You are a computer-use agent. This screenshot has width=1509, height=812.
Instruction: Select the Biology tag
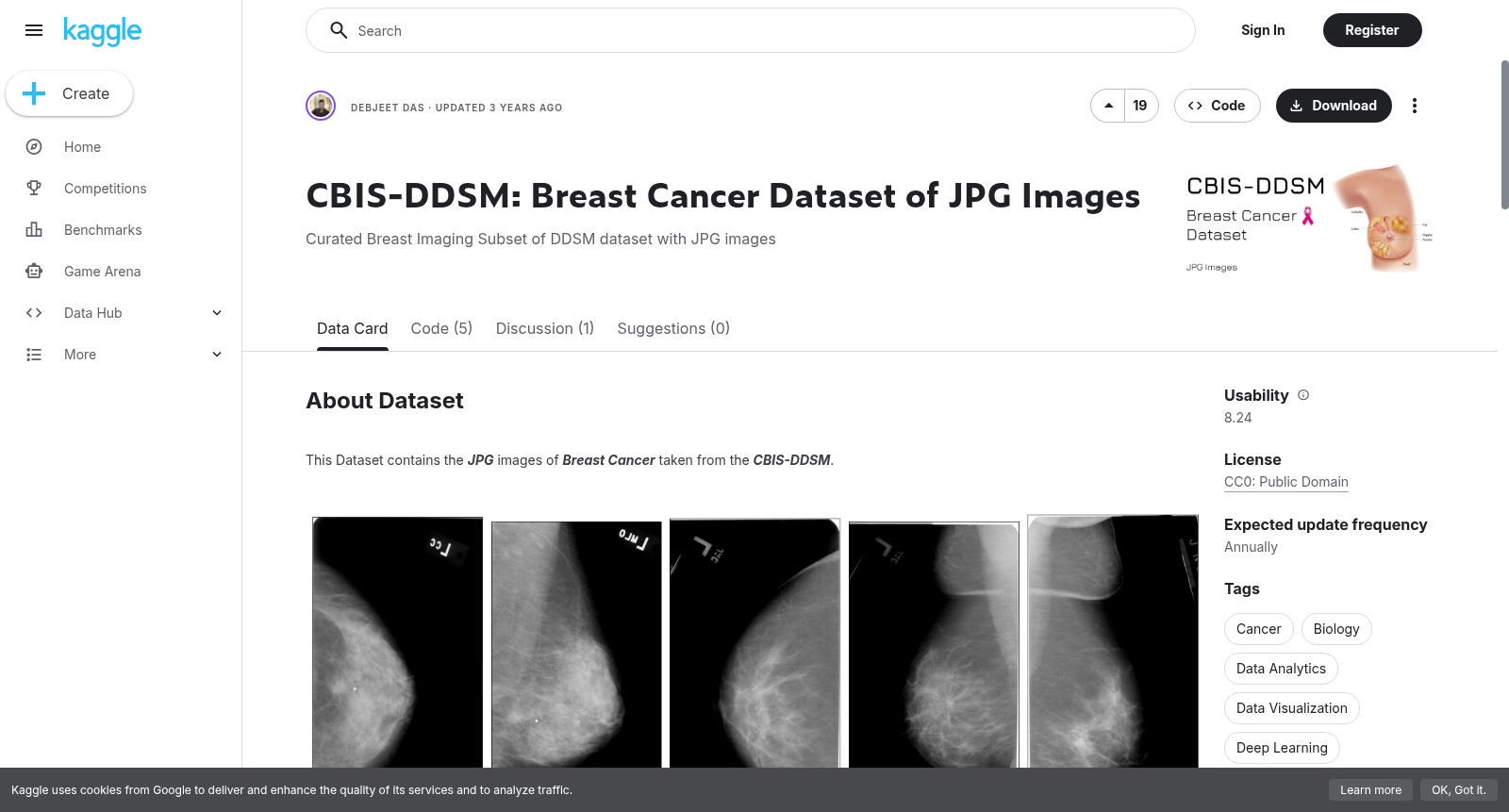click(1336, 629)
